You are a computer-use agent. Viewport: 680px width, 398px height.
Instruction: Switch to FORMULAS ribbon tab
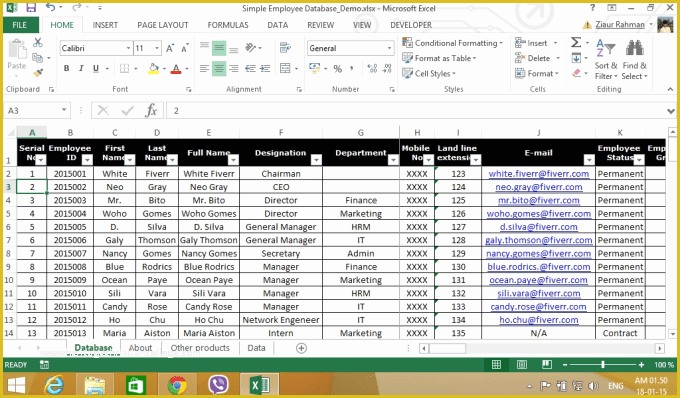[x=228, y=25]
